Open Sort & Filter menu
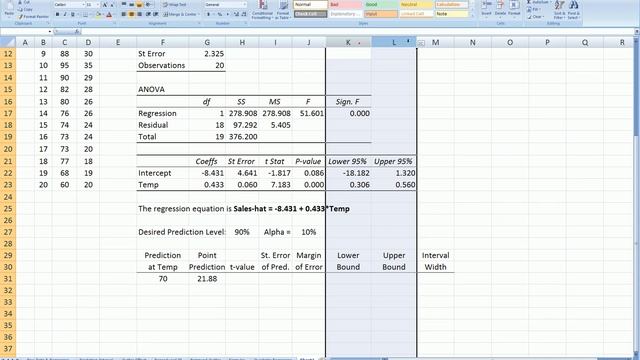The width and height of the screenshot is (640, 360). point(559,10)
